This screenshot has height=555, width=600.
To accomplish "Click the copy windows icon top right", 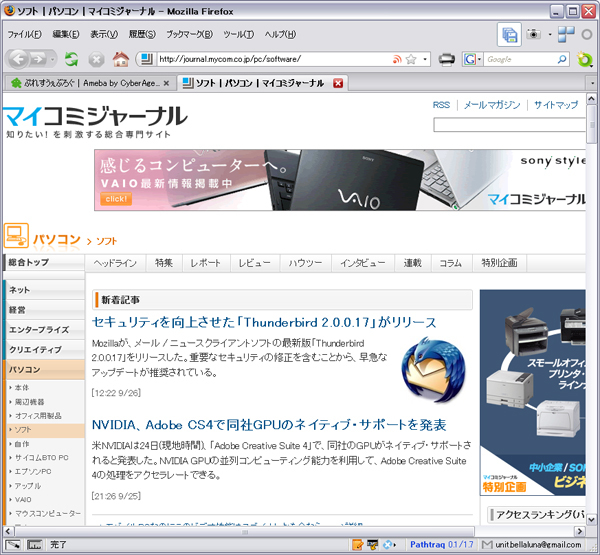I will (x=509, y=34).
